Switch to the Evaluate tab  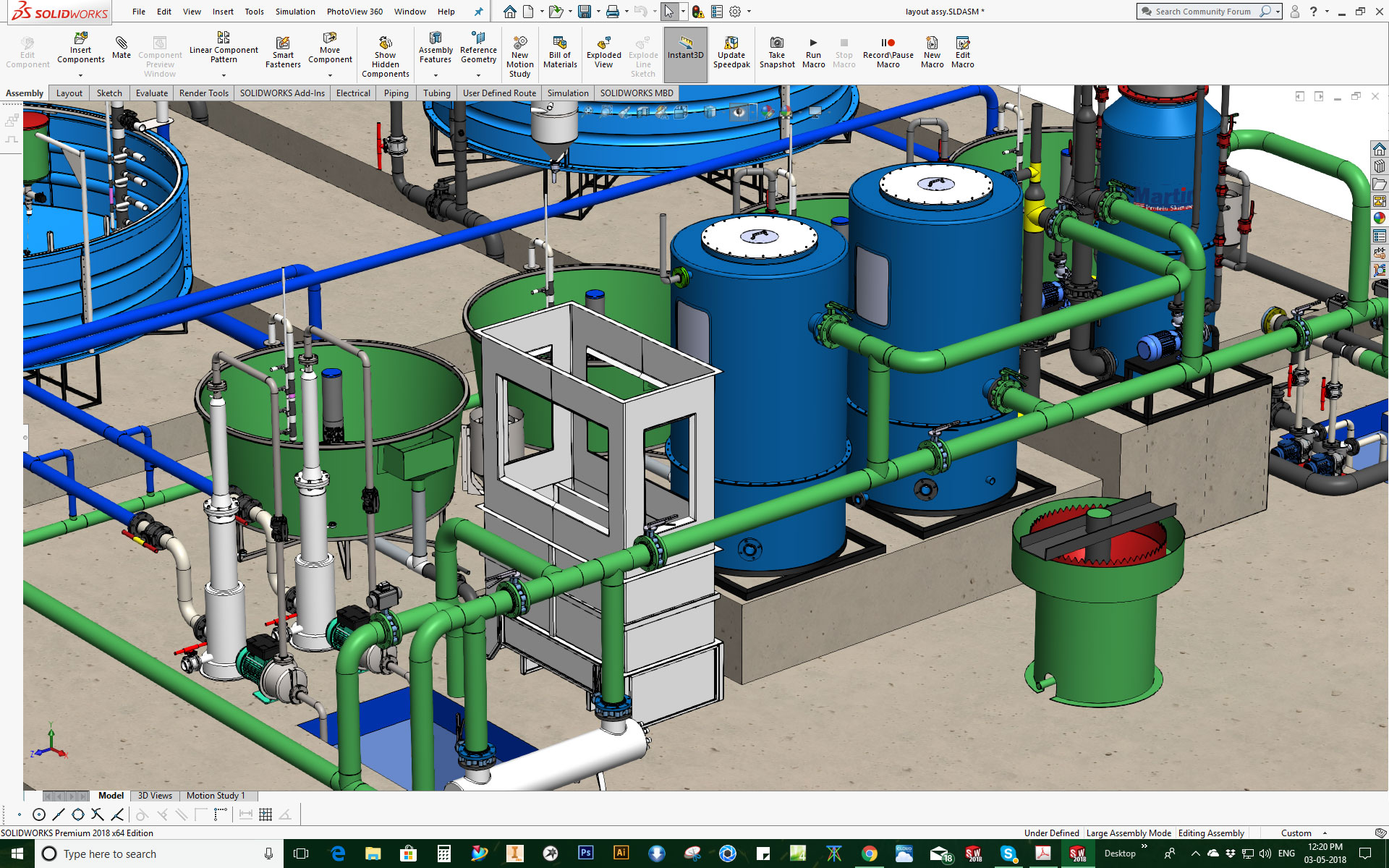(x=152, y=93)
